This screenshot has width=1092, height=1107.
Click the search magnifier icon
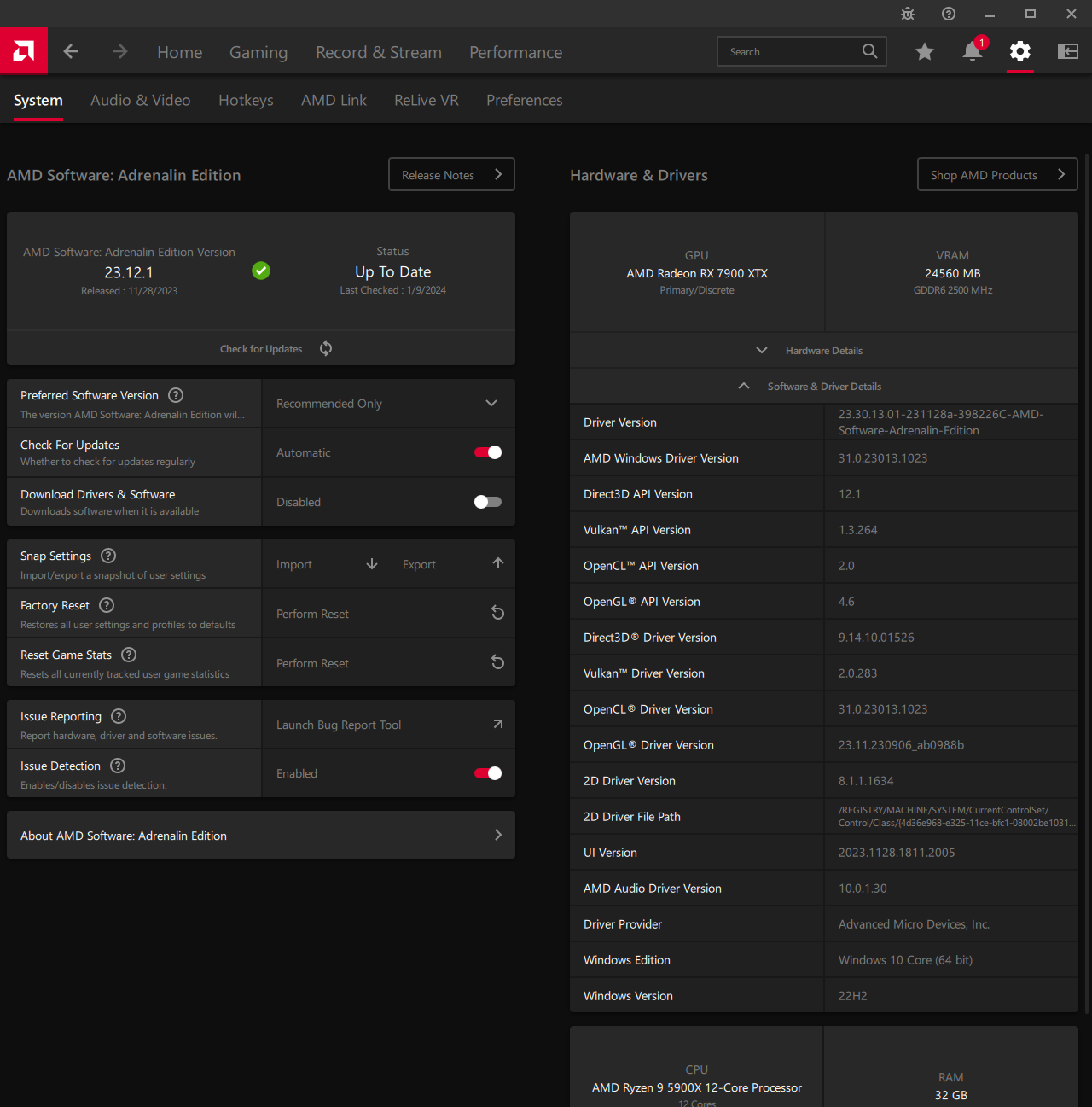(x=869, y=51)
